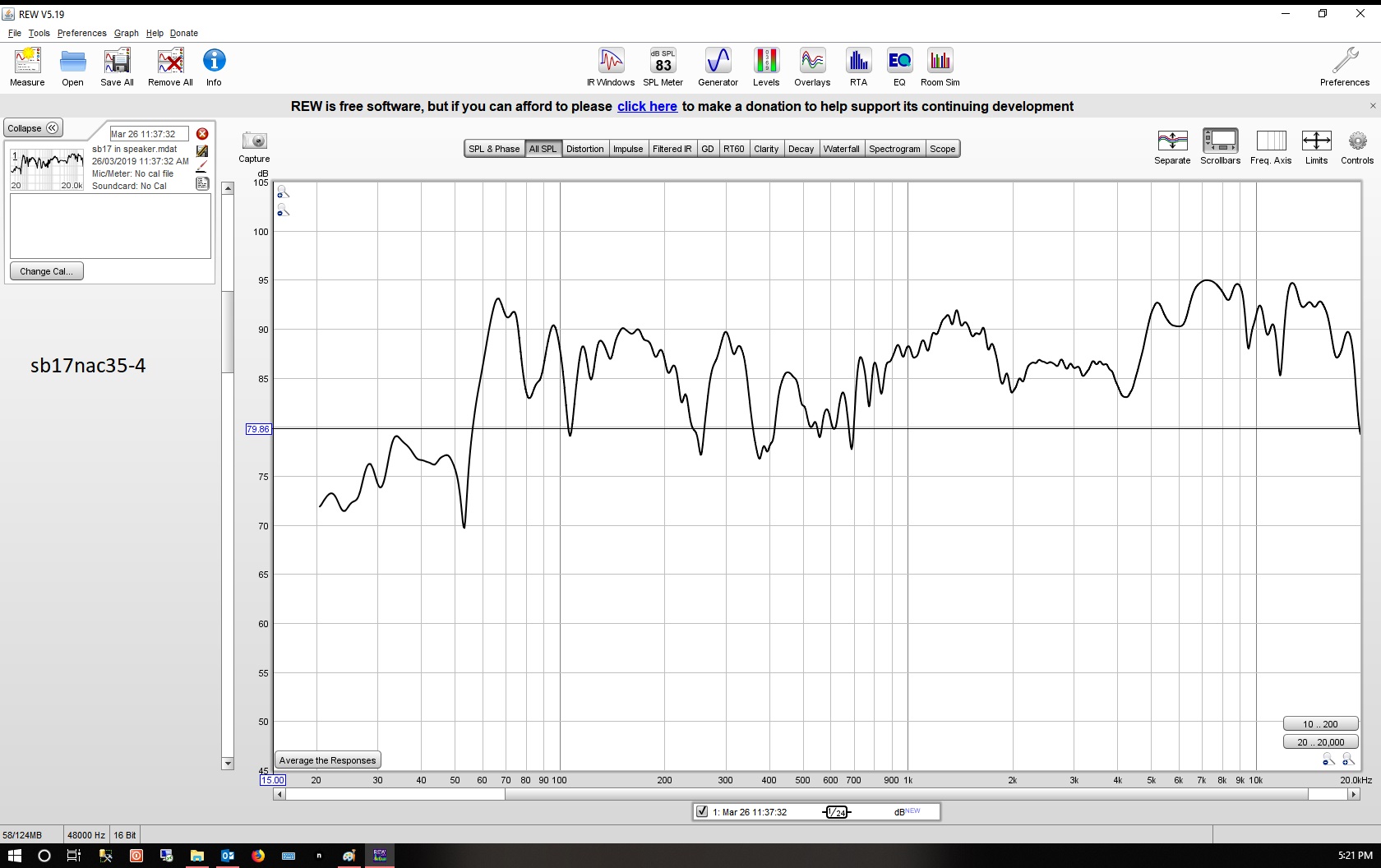Edit the measurement name field Mar 26 11:37:32
This screenshot has width=1381, height=868.
[149, 134]
